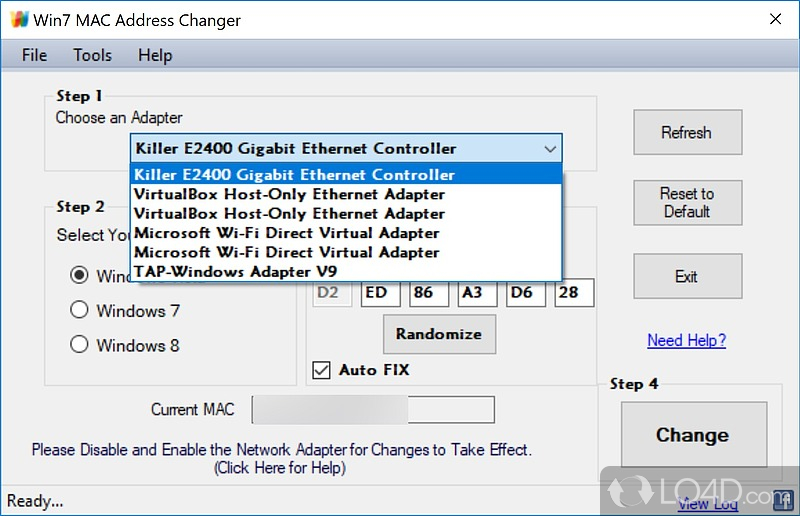Click the Current MAC display field
The width and height of the screenshot is (800, 516).
(373, 409)
